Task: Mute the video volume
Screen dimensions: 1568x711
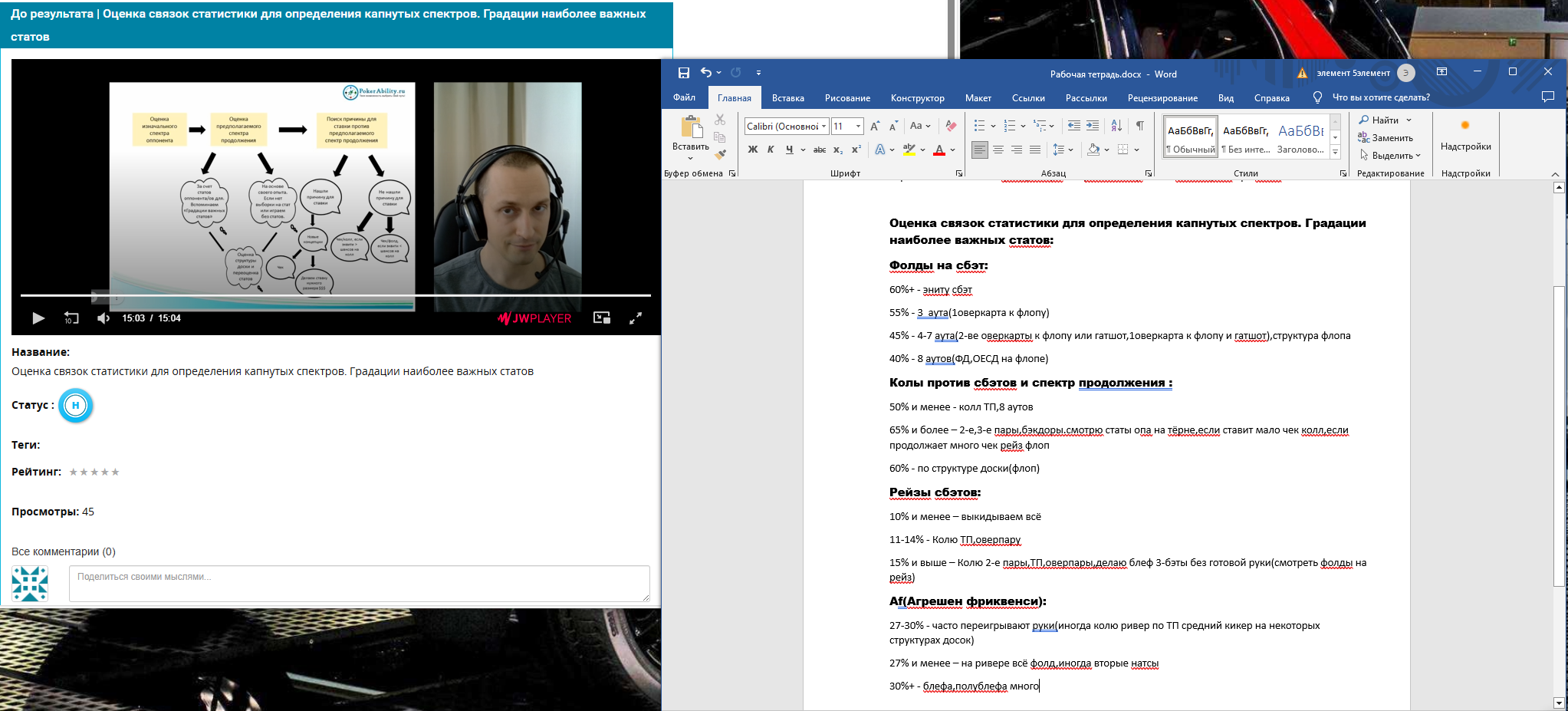Action: click(104, 318)
